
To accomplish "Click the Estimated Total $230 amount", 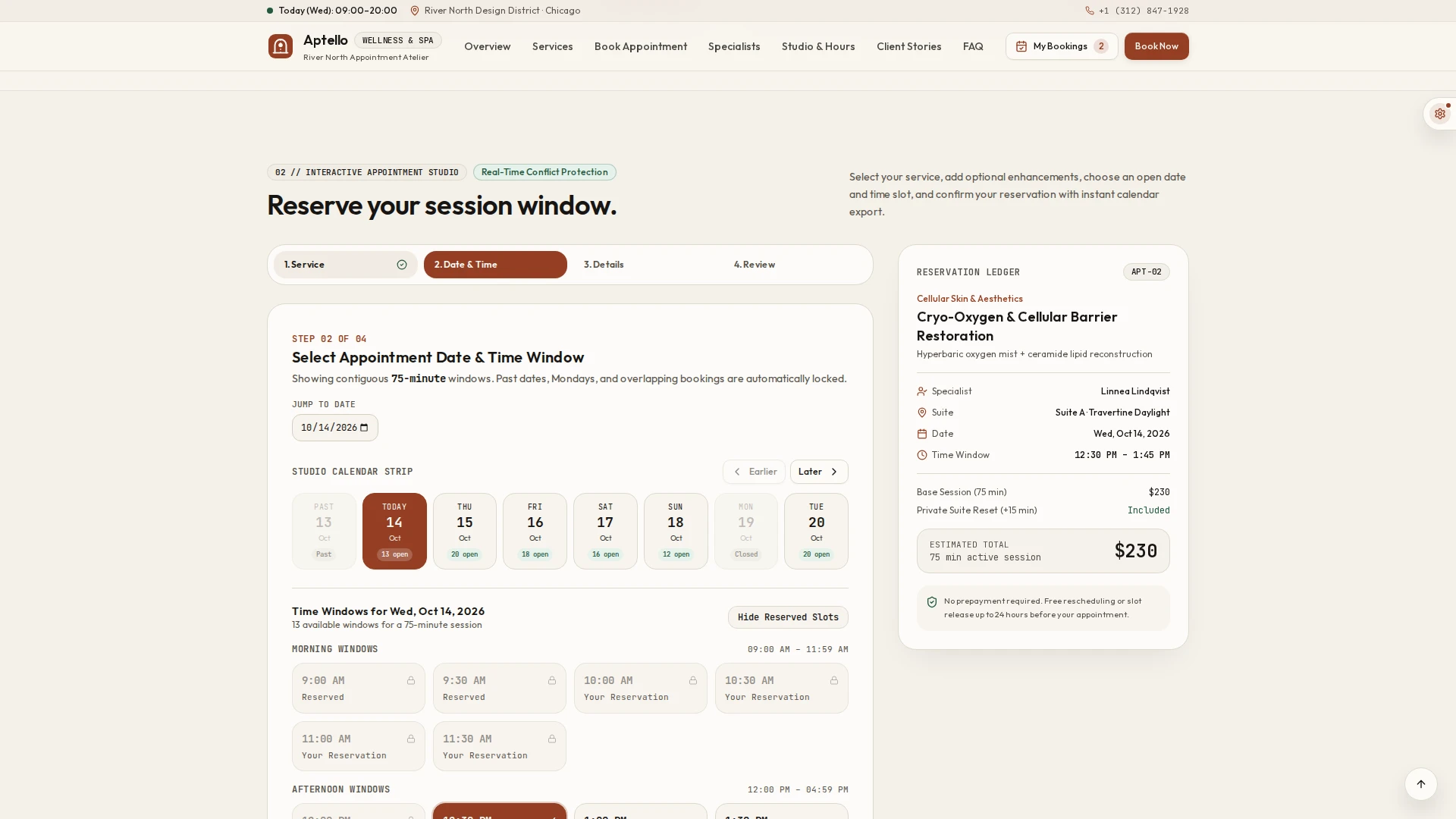I will pos(1135,551).
